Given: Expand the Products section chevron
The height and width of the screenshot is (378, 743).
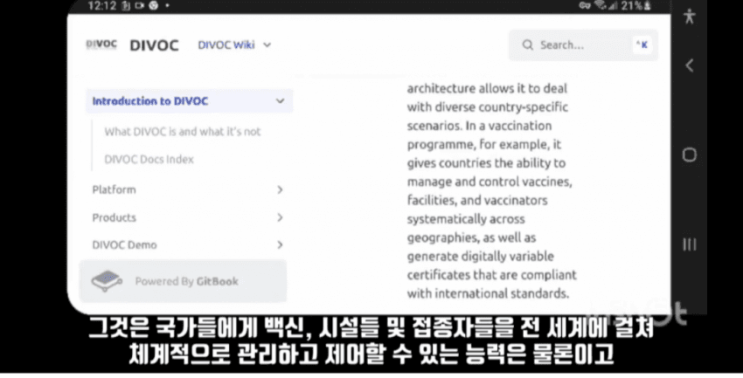Looking at the screenshot, I should (x=280, y=217).
